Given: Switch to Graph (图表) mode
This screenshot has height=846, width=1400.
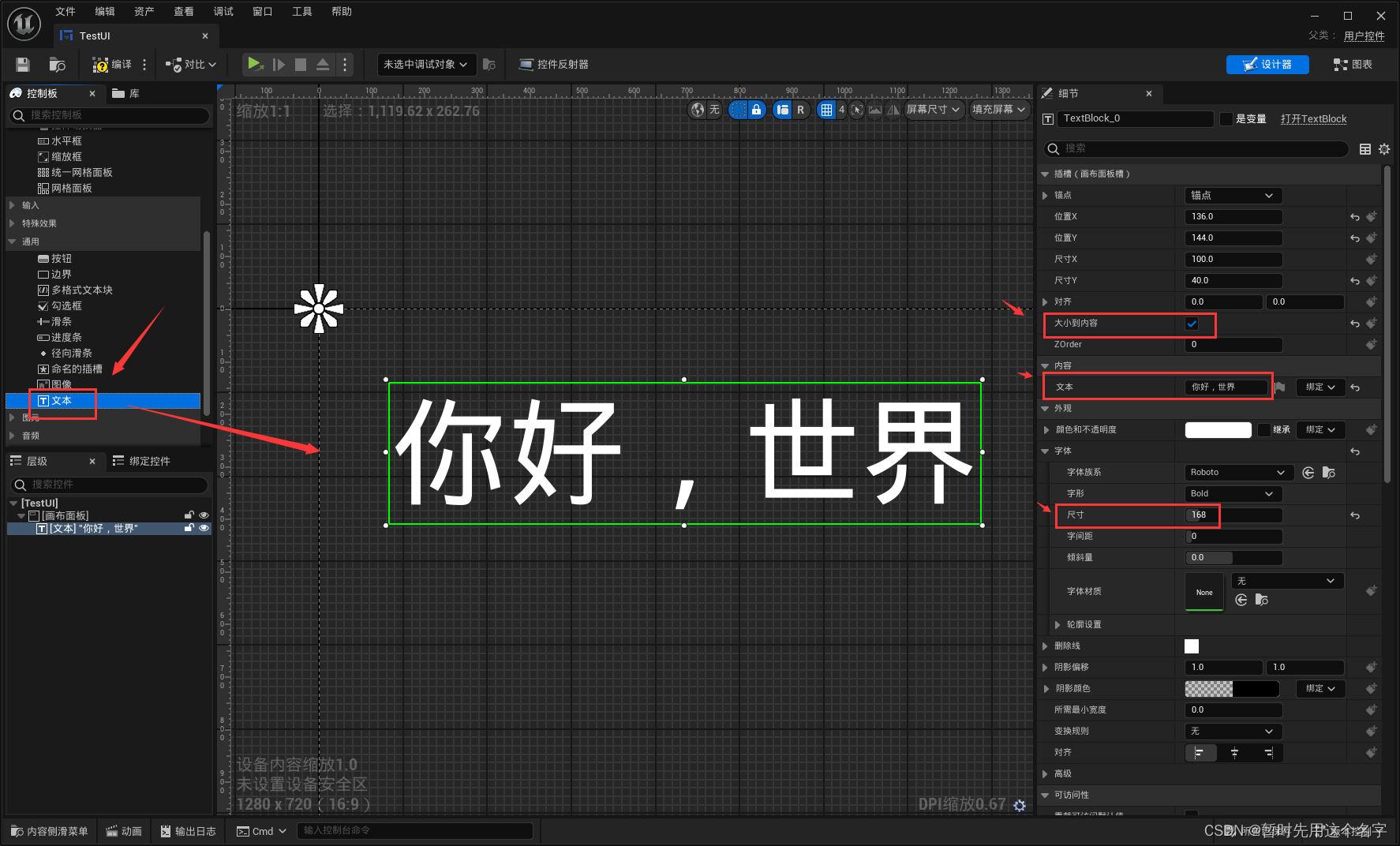Looking at the screenshot, I should [1353, 65].
